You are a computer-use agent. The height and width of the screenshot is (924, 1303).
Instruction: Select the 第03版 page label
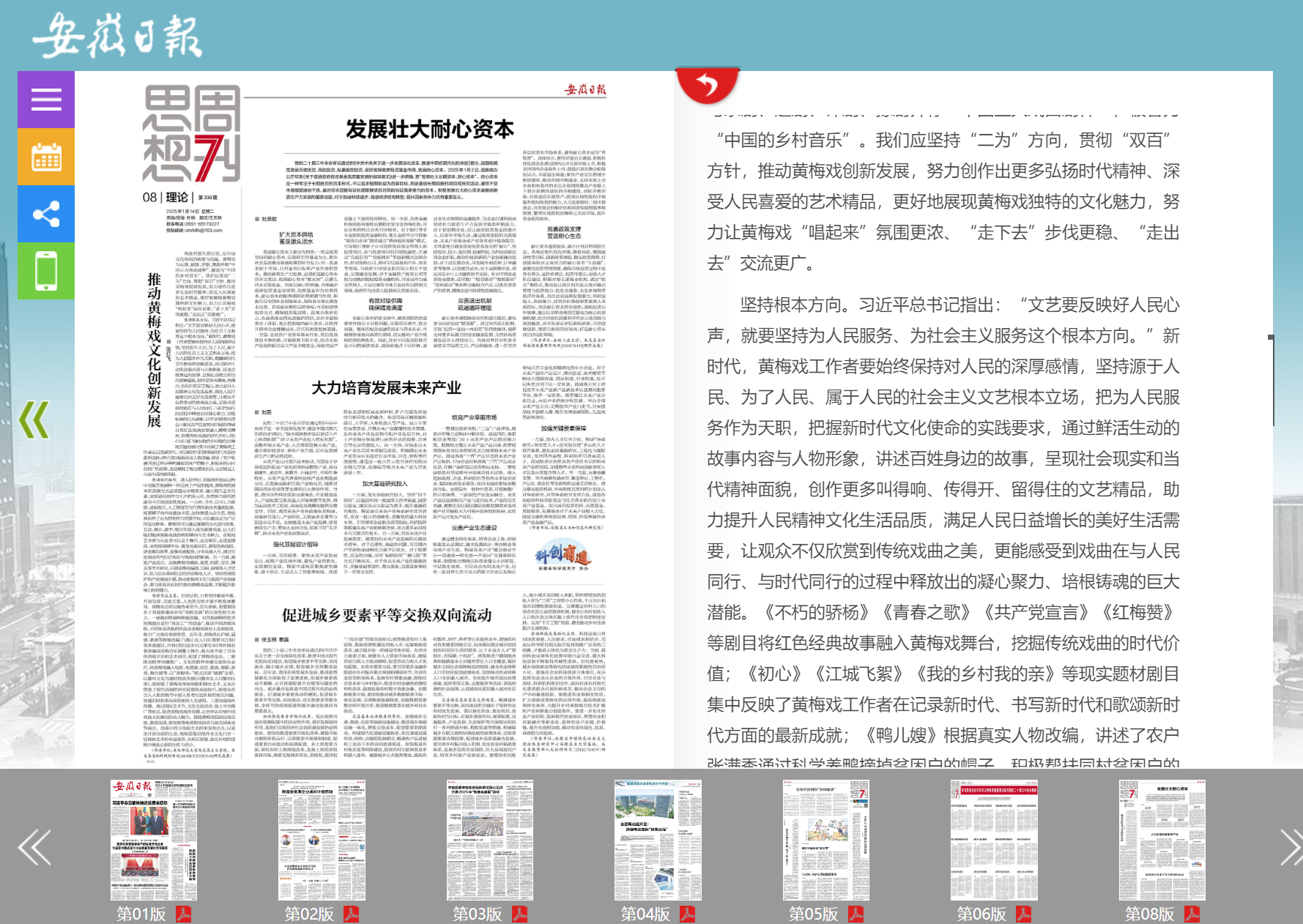pos(477,914)
